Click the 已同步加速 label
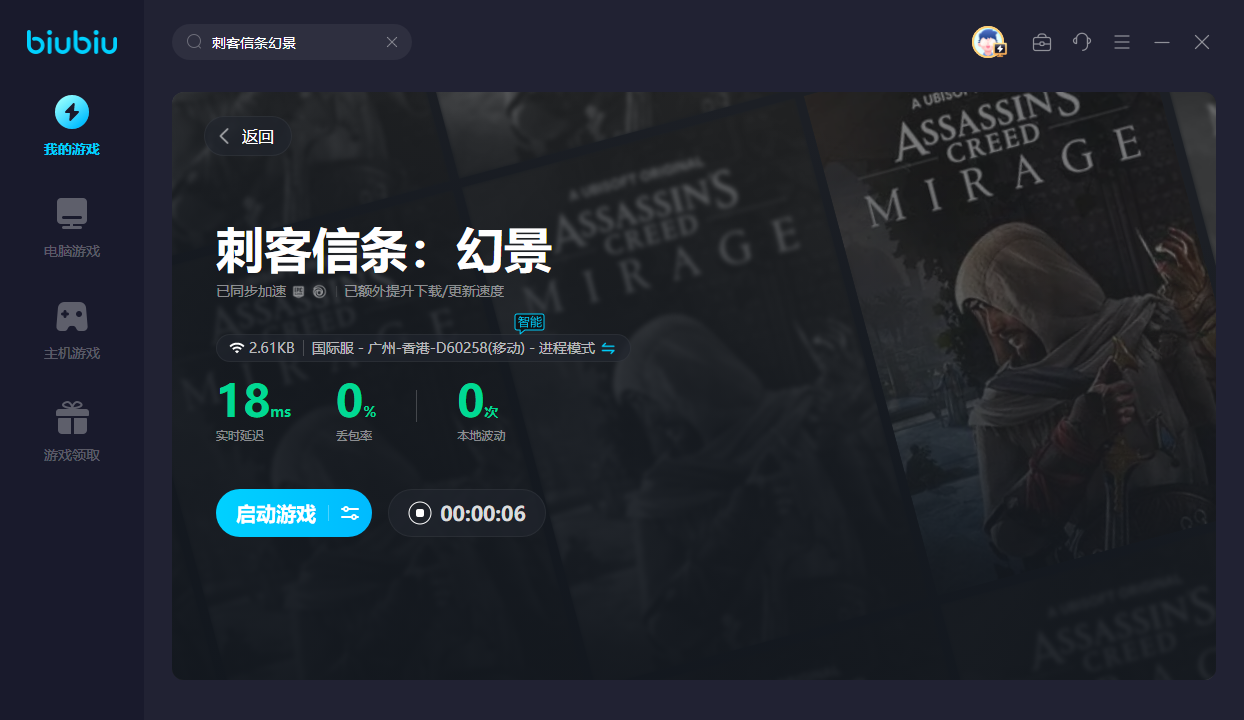1244x720 pixels. point(251,292)
